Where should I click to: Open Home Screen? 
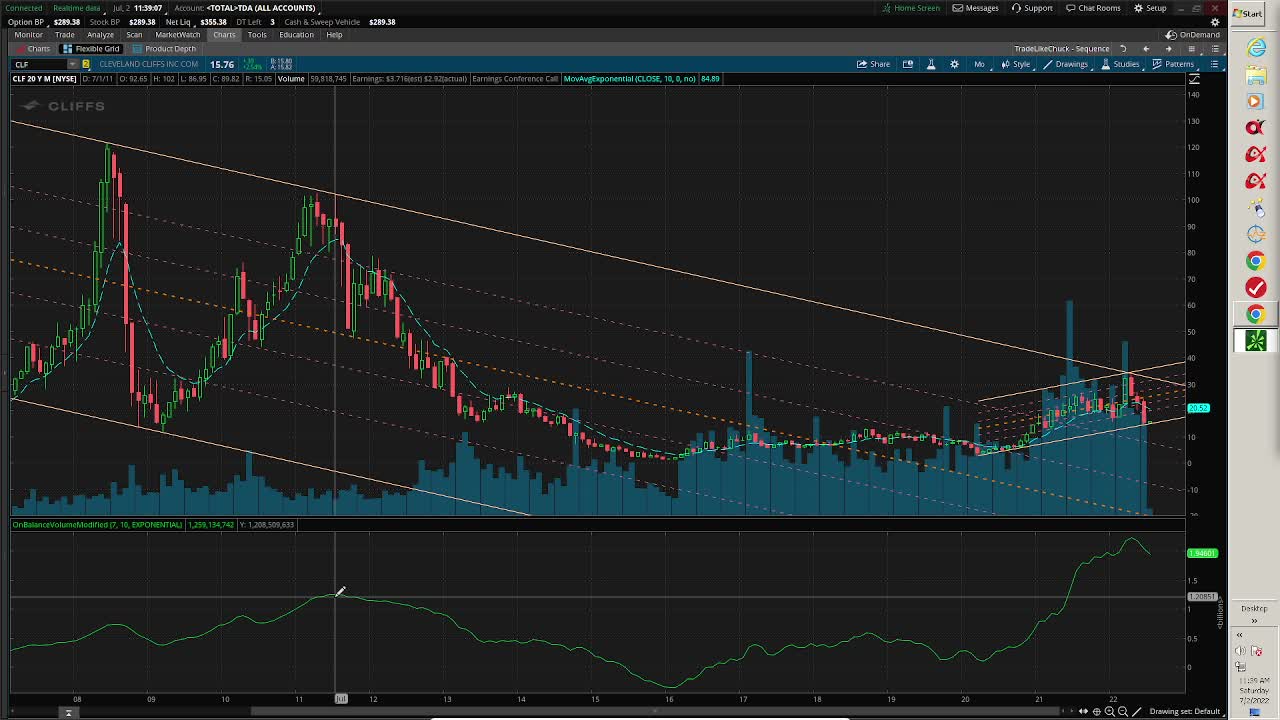(x=910, y=8)
